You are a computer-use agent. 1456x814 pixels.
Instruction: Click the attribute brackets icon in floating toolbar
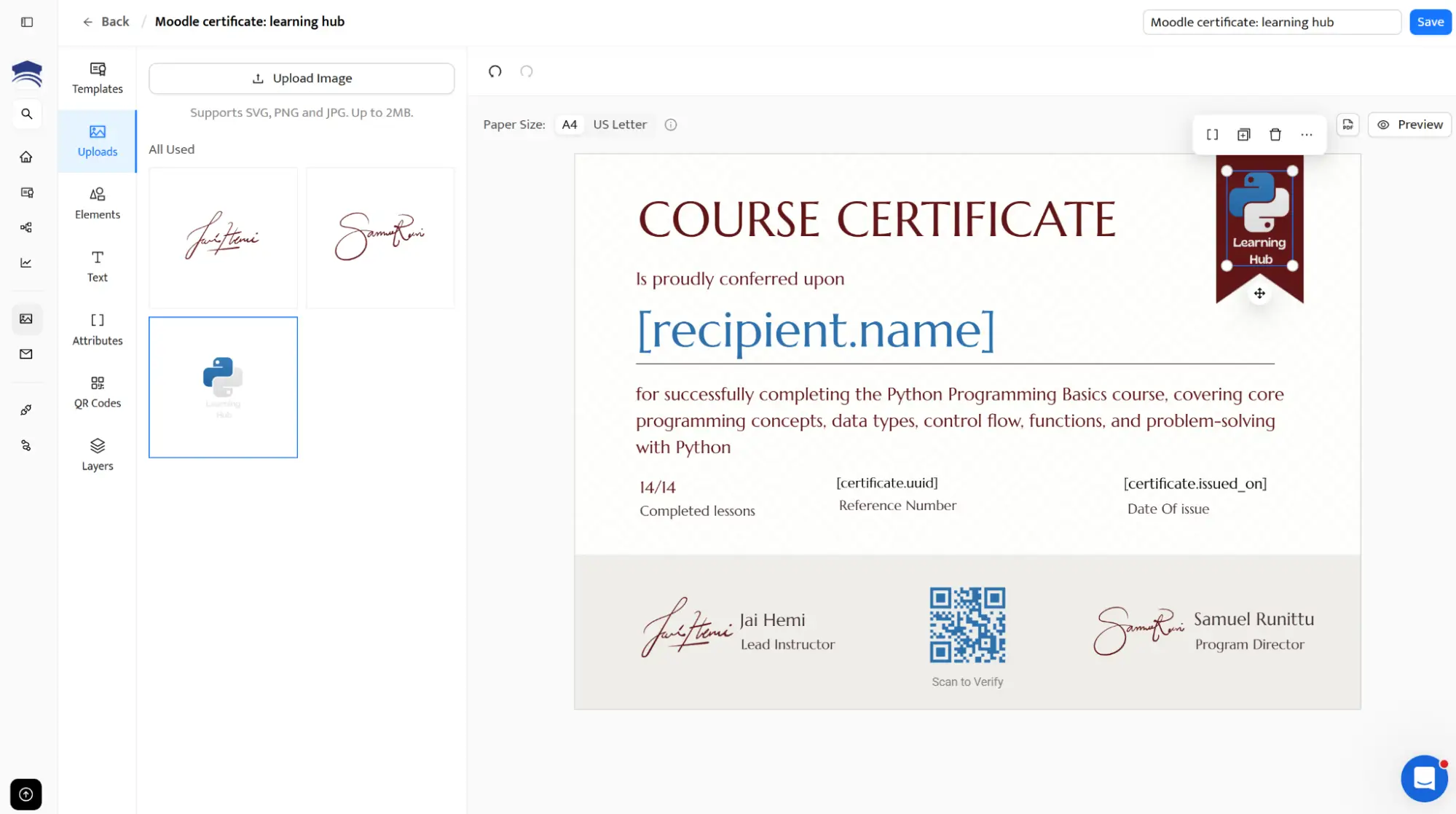pyautogui.click(x=1212, y=135)
